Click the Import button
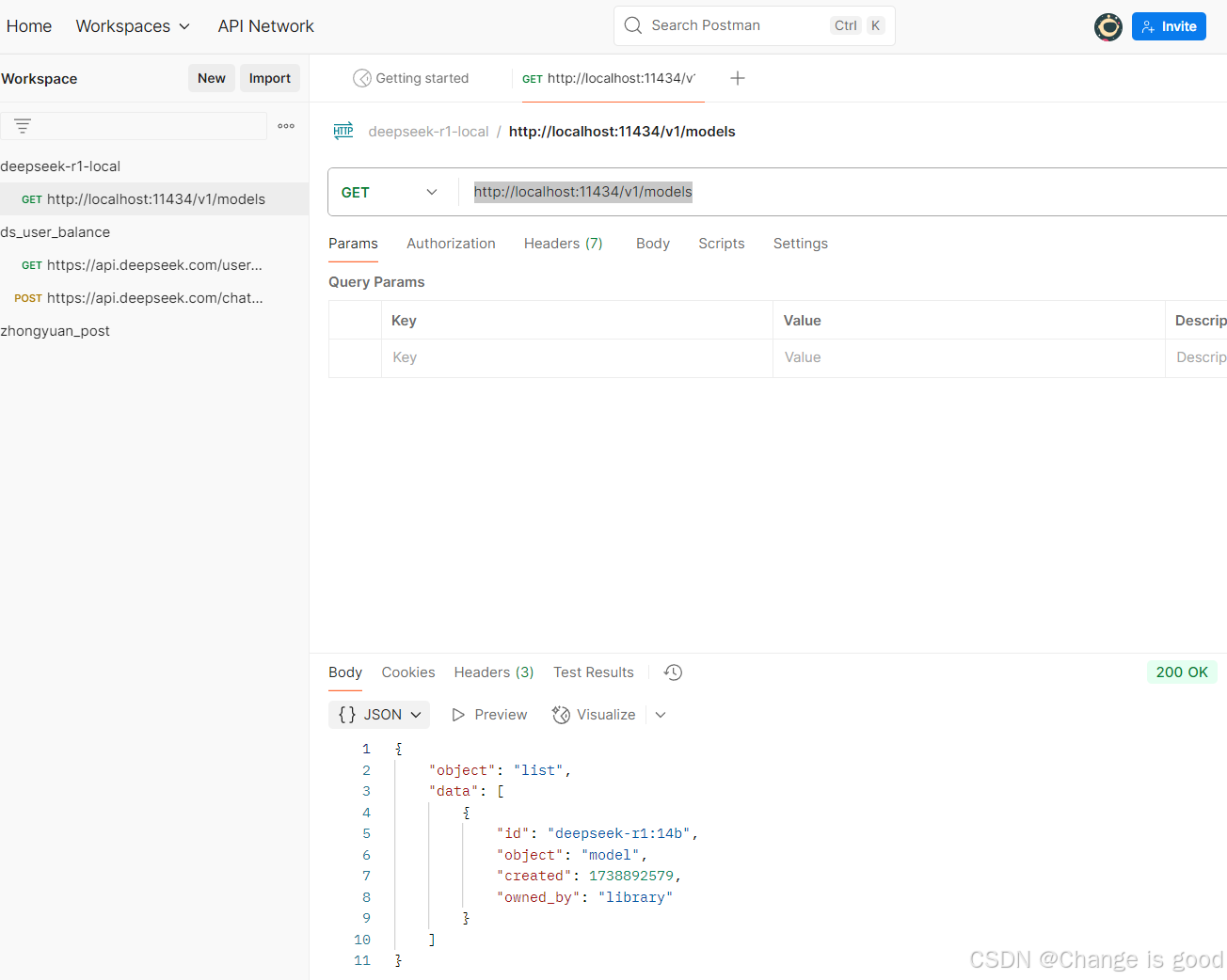 (270, 78)
